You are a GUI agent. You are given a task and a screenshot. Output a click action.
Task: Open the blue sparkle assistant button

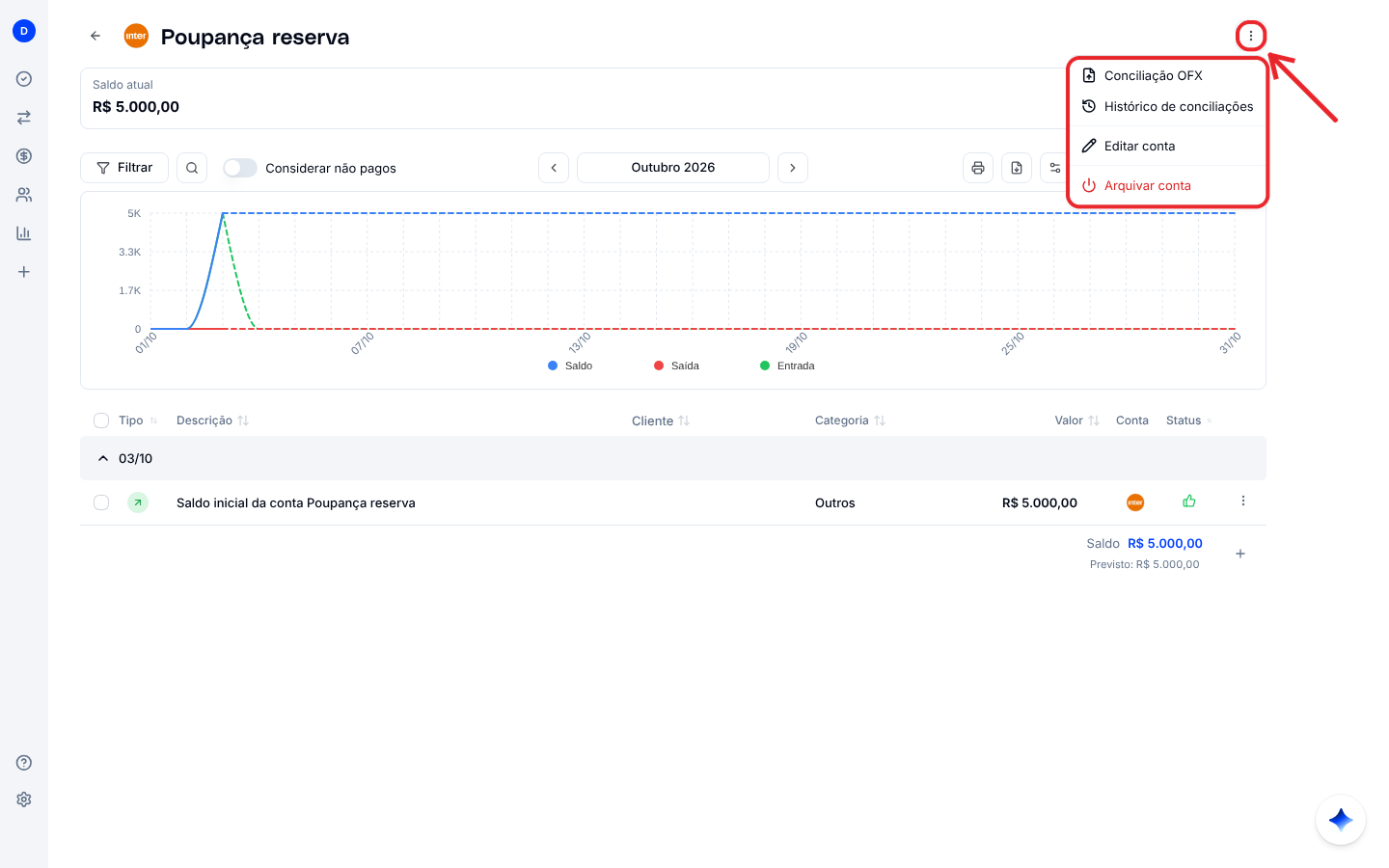click(1341, 820)
